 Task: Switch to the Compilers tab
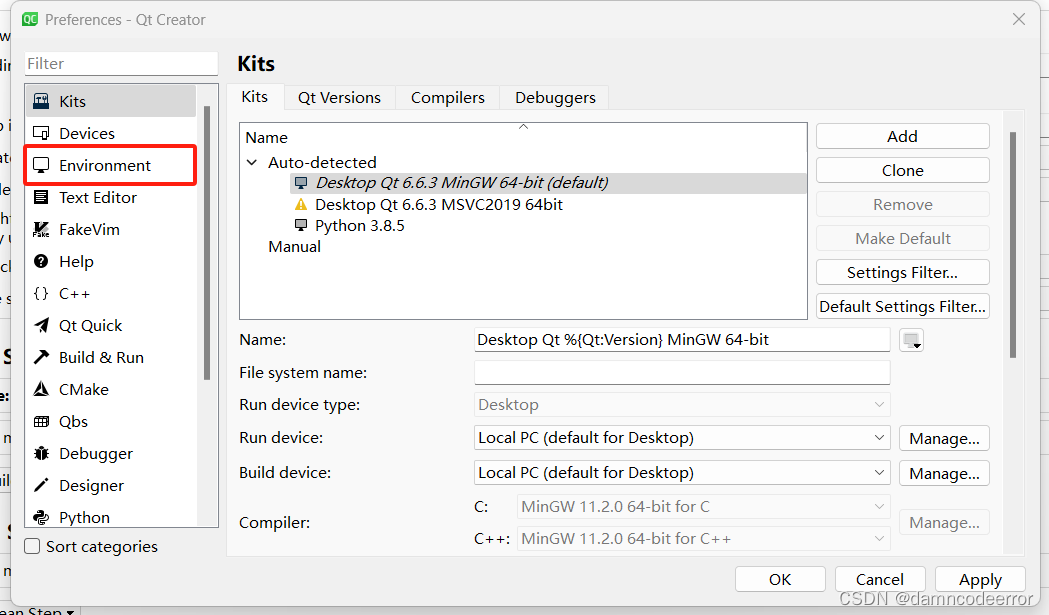coord(448,98)
